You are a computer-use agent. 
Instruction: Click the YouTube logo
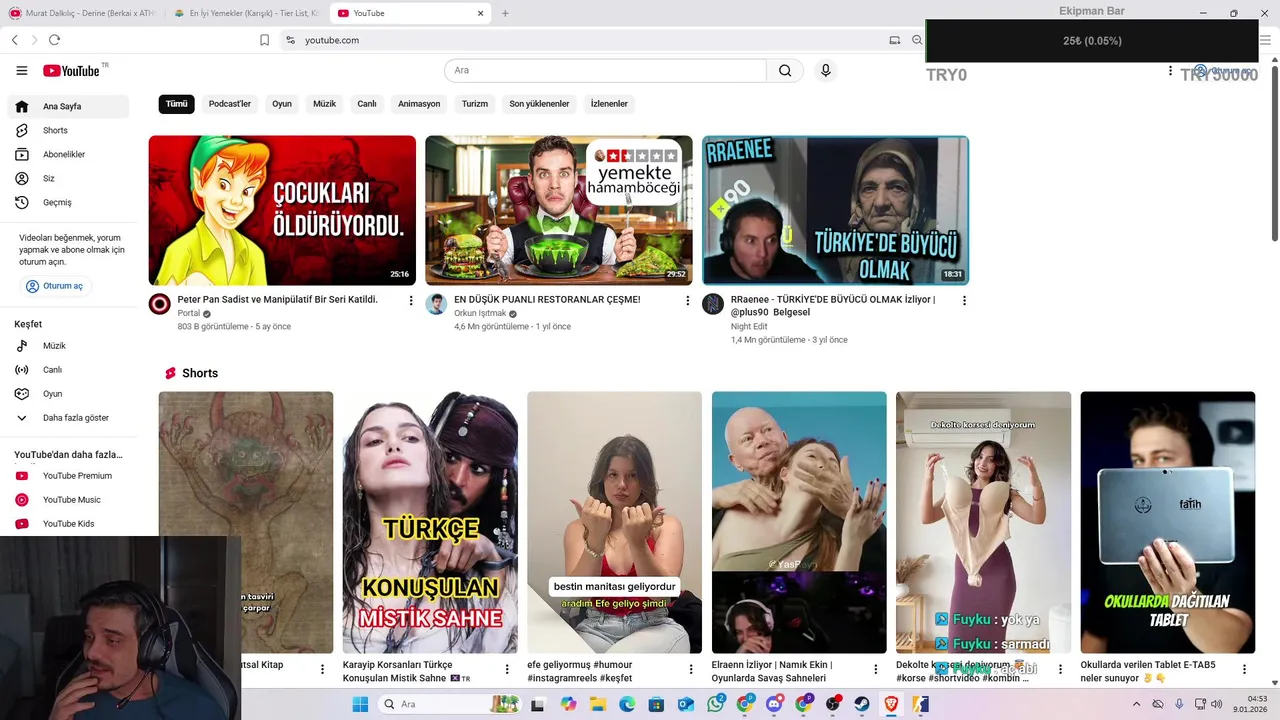click(x=71, y=70)
